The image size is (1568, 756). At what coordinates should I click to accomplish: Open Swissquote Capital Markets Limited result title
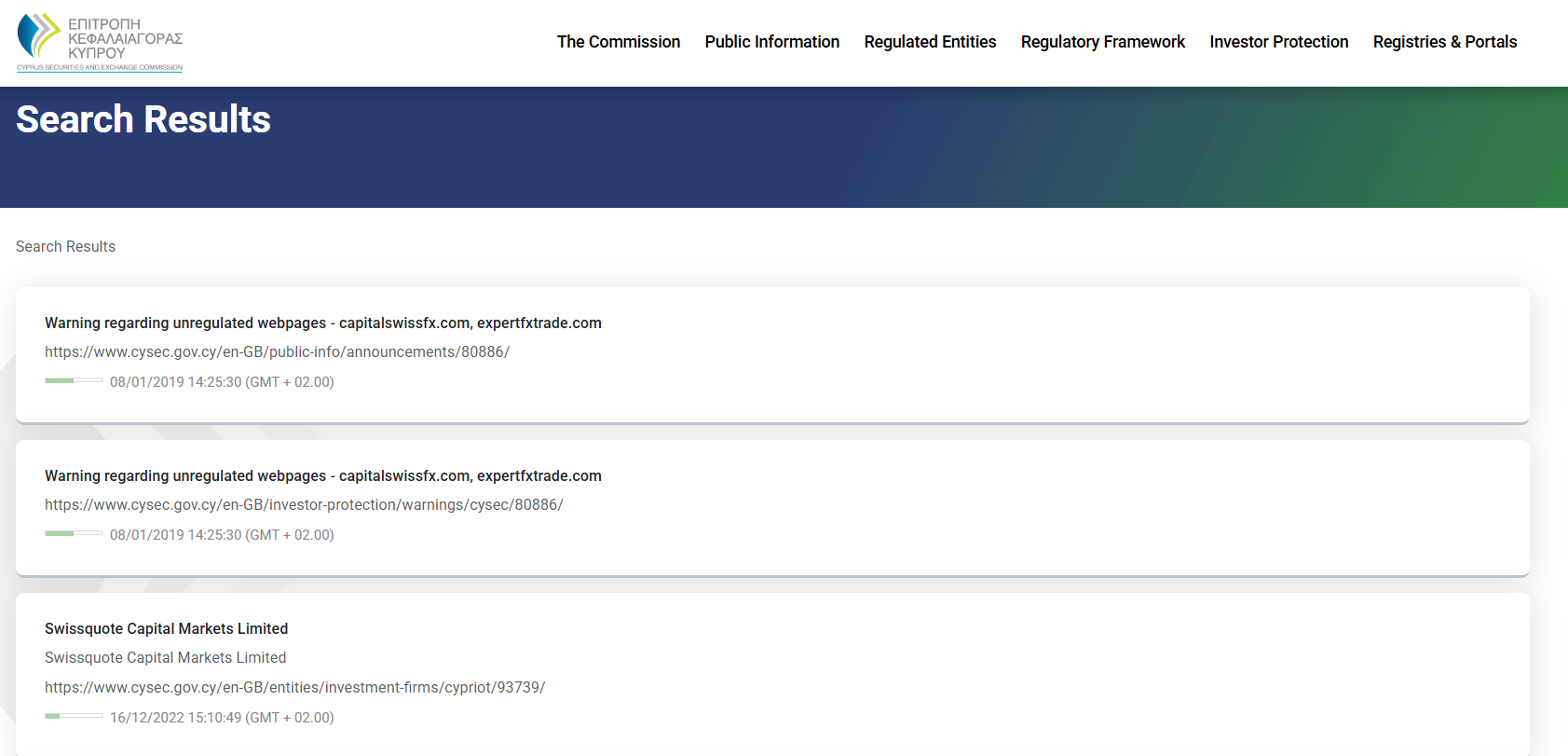(x=166, y=628)
